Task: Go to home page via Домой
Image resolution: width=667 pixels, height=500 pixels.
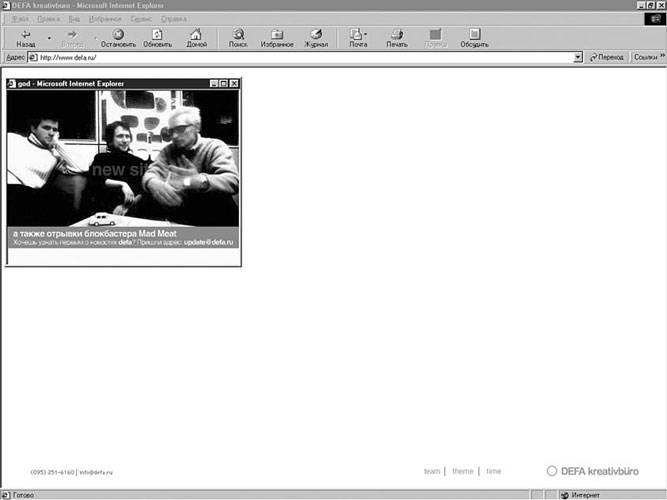Action: pyautogui.click(x=197, y=38)
